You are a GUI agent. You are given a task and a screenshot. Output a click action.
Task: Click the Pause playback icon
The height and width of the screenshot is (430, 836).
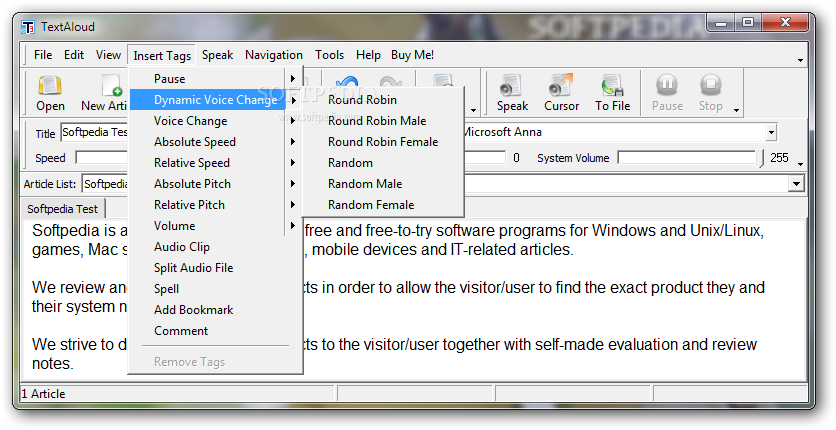point(667,85)
